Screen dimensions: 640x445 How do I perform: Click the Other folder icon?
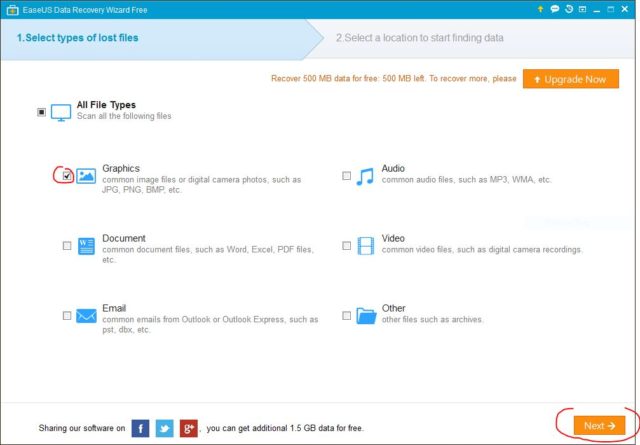click(365, 316)
